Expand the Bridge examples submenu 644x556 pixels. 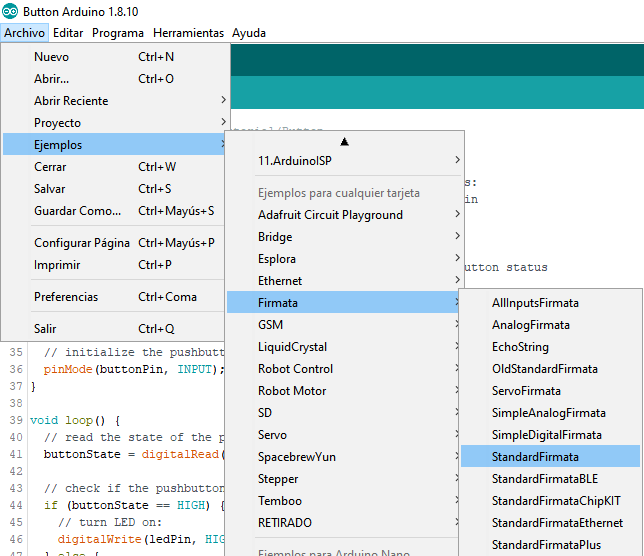click(x=344, y=237)
